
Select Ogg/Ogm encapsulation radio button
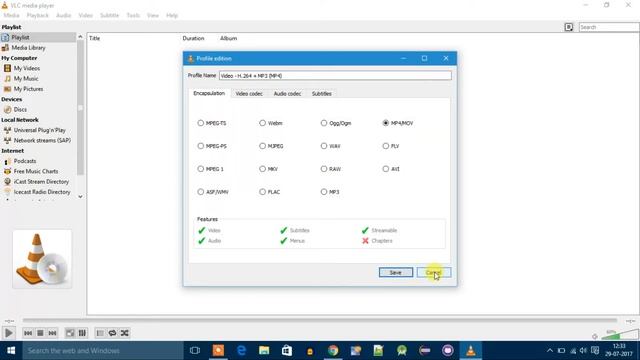tap(324, 123)
